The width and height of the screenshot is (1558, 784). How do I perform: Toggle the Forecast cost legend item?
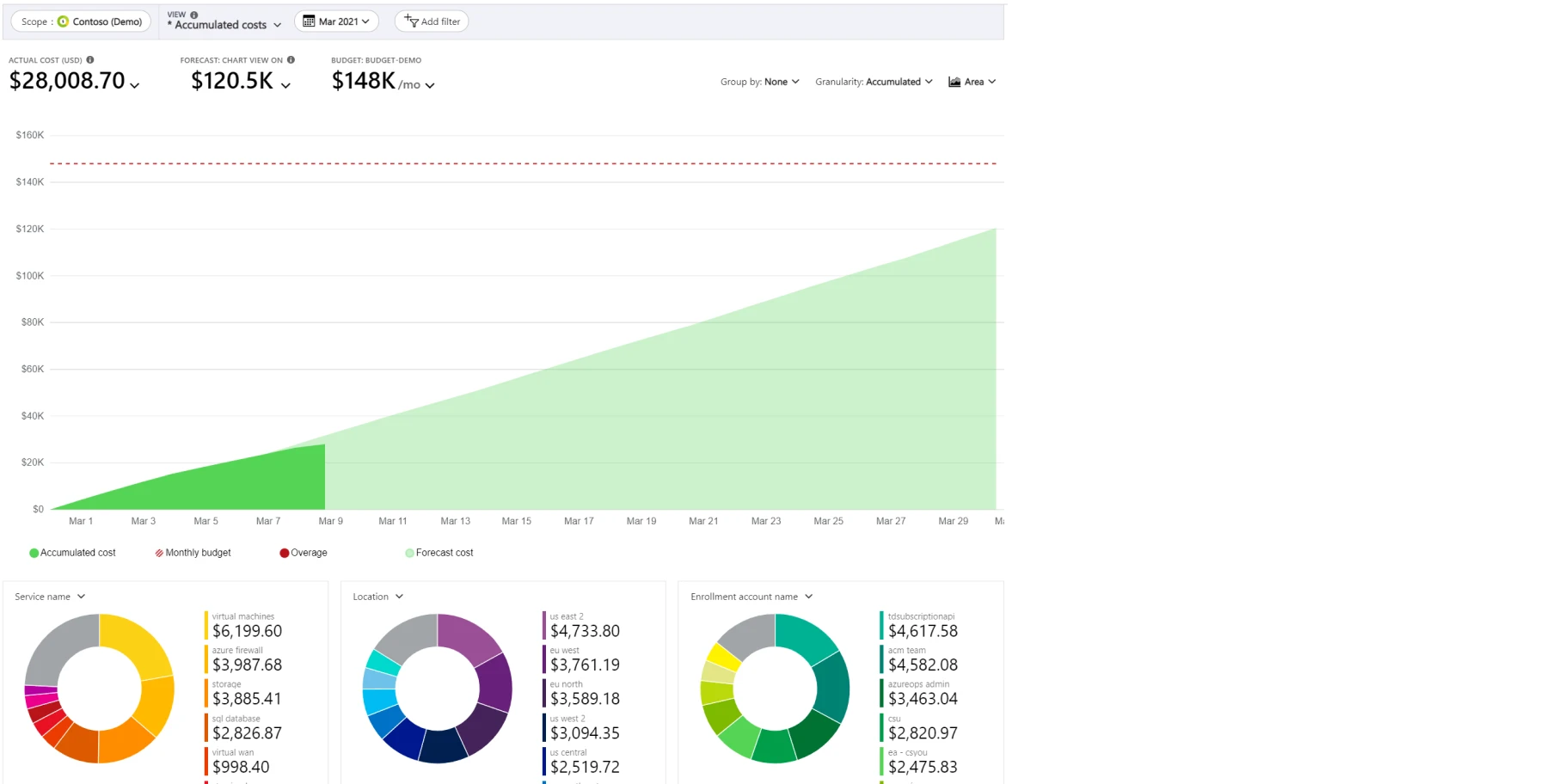439,553
